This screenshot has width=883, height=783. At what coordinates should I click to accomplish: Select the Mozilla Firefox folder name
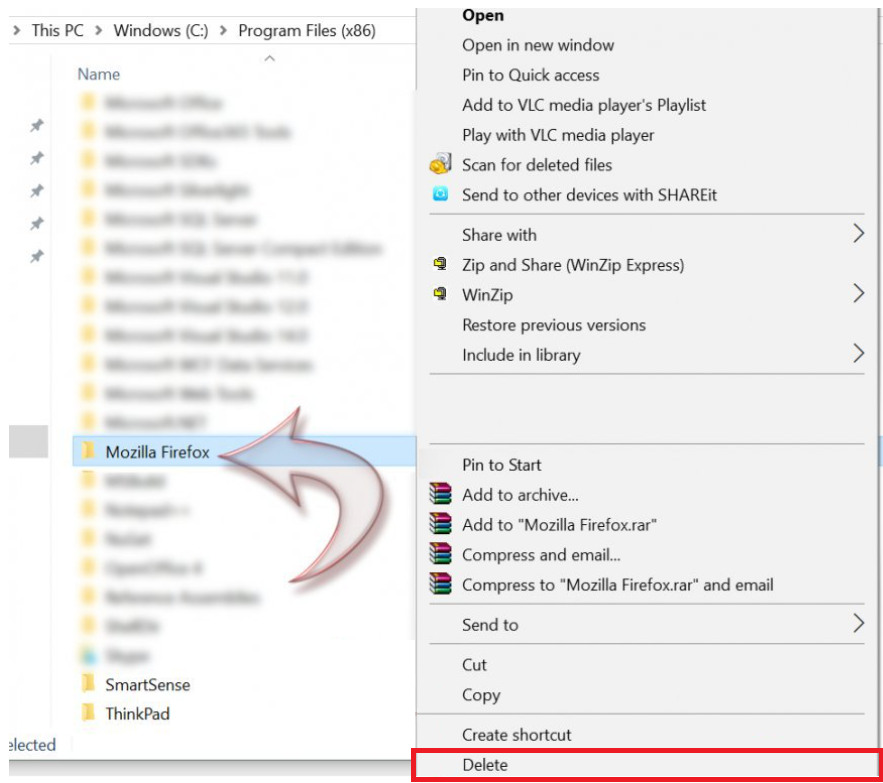tap(157, 452)
